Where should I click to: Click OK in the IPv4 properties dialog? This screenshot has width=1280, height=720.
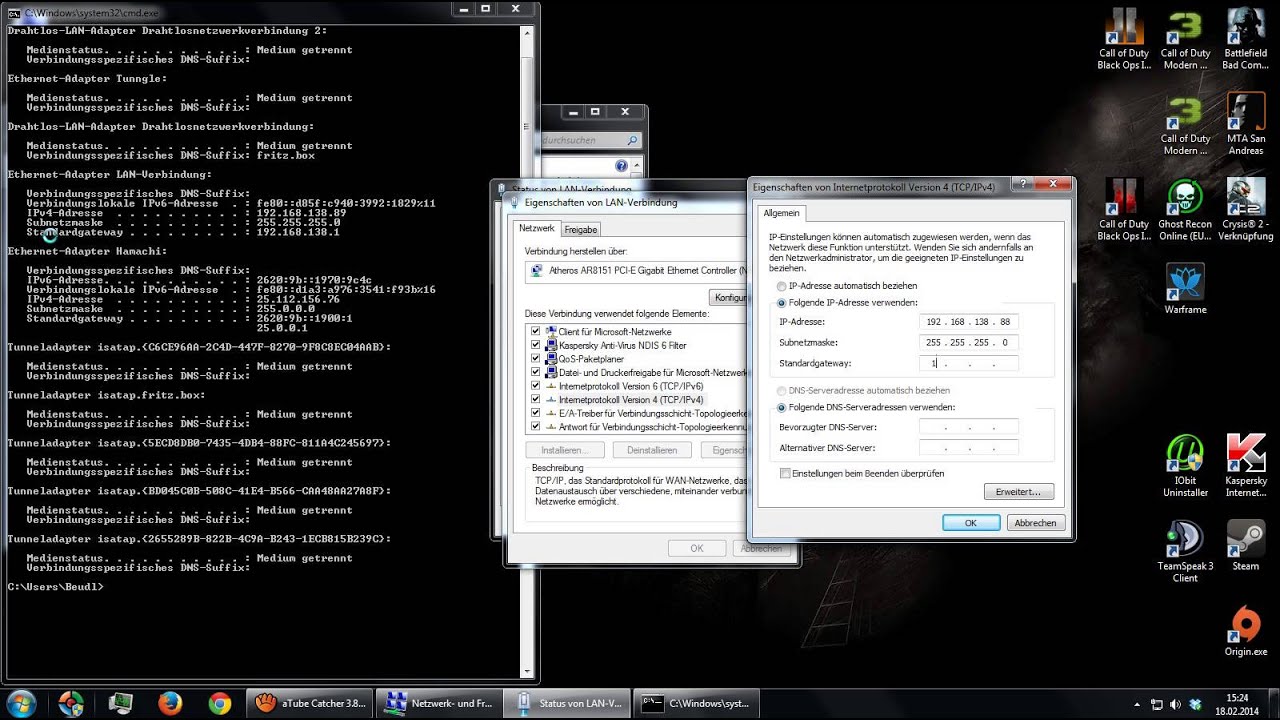[x=971, y=523]
